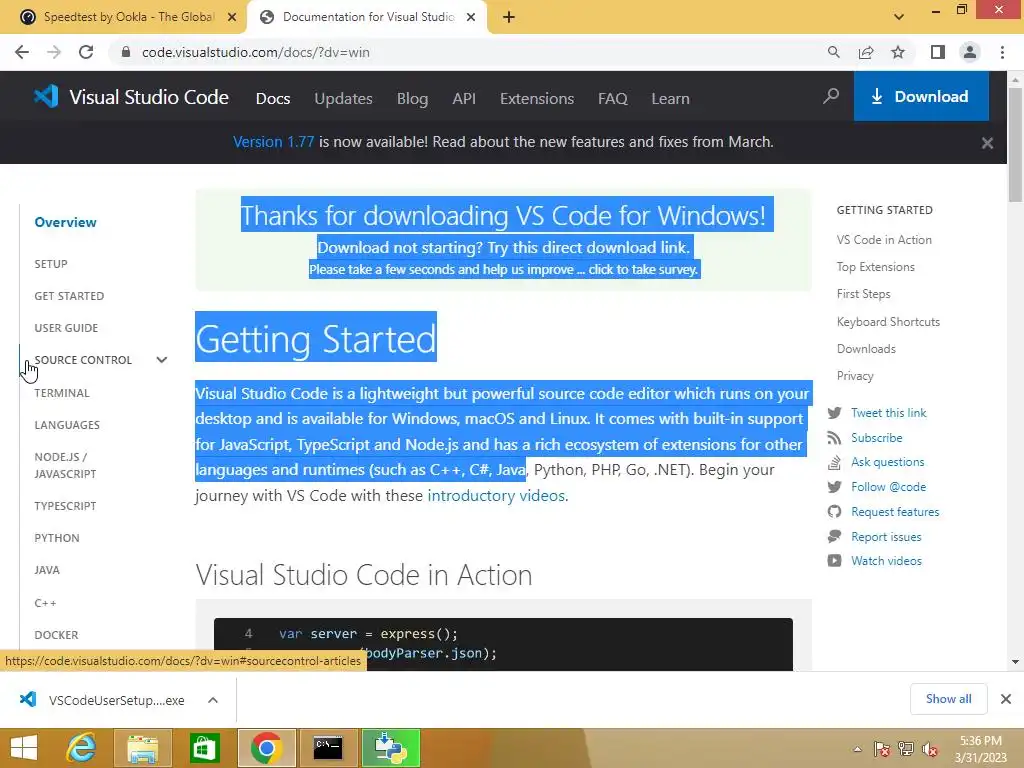Expand SETUP section in sidebar
This screenshot has width=1024, height=768.
[x=51, y=264]
